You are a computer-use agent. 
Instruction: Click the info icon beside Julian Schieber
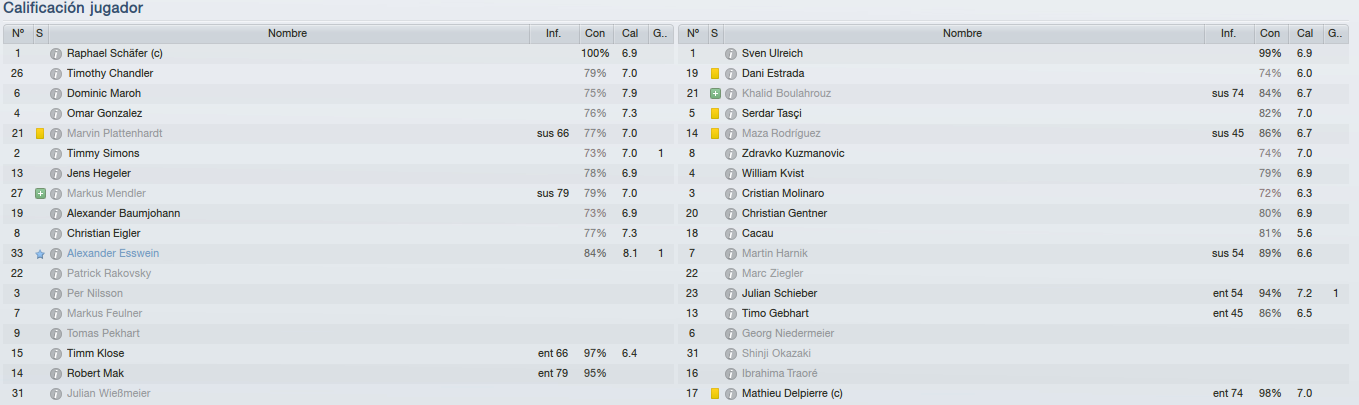coord(732,293)
